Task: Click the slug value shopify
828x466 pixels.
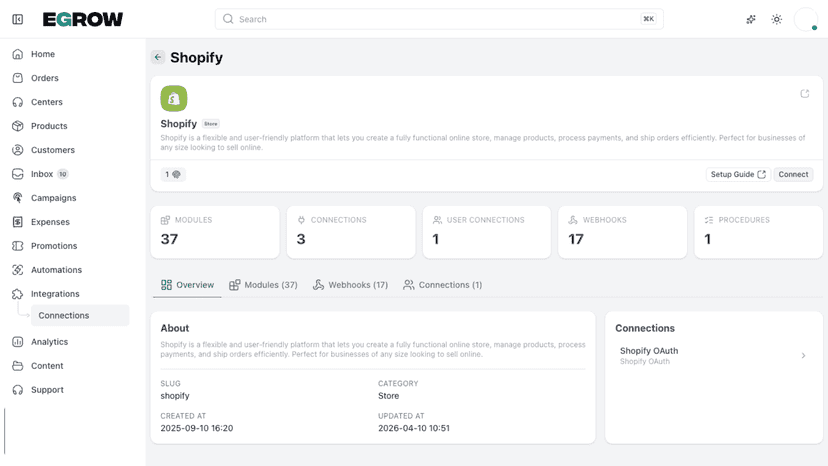Action: point(175,396)
